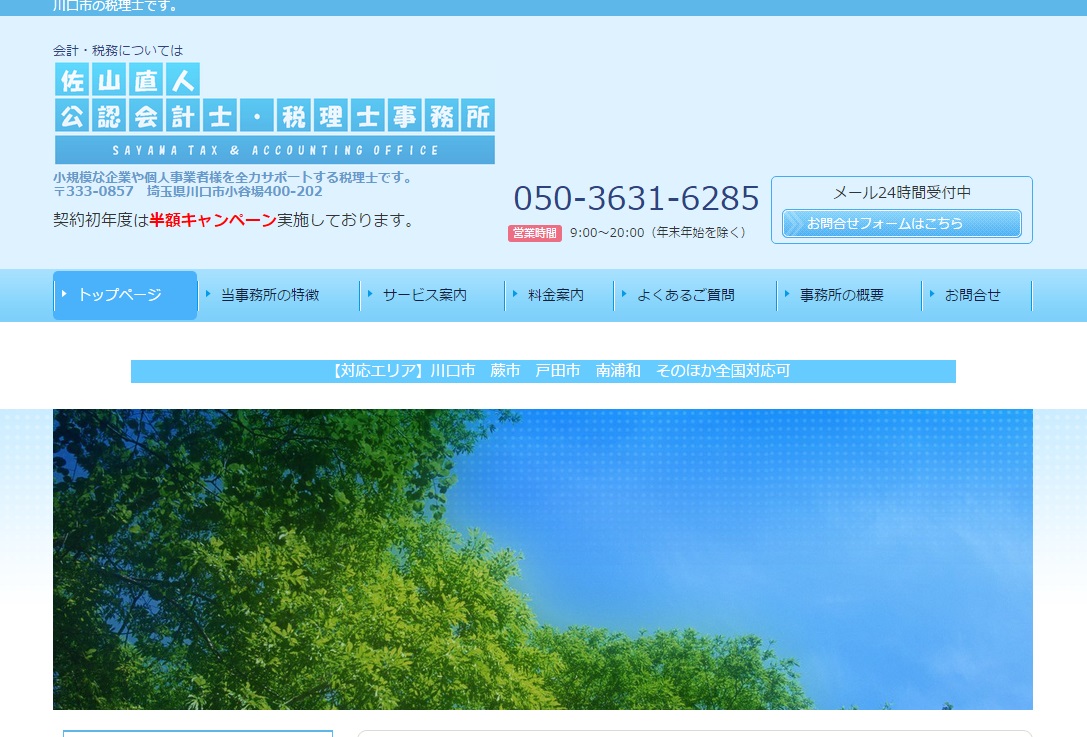
Task: Click the 9:00～20:00 business hours text
Action: (658, 233)
